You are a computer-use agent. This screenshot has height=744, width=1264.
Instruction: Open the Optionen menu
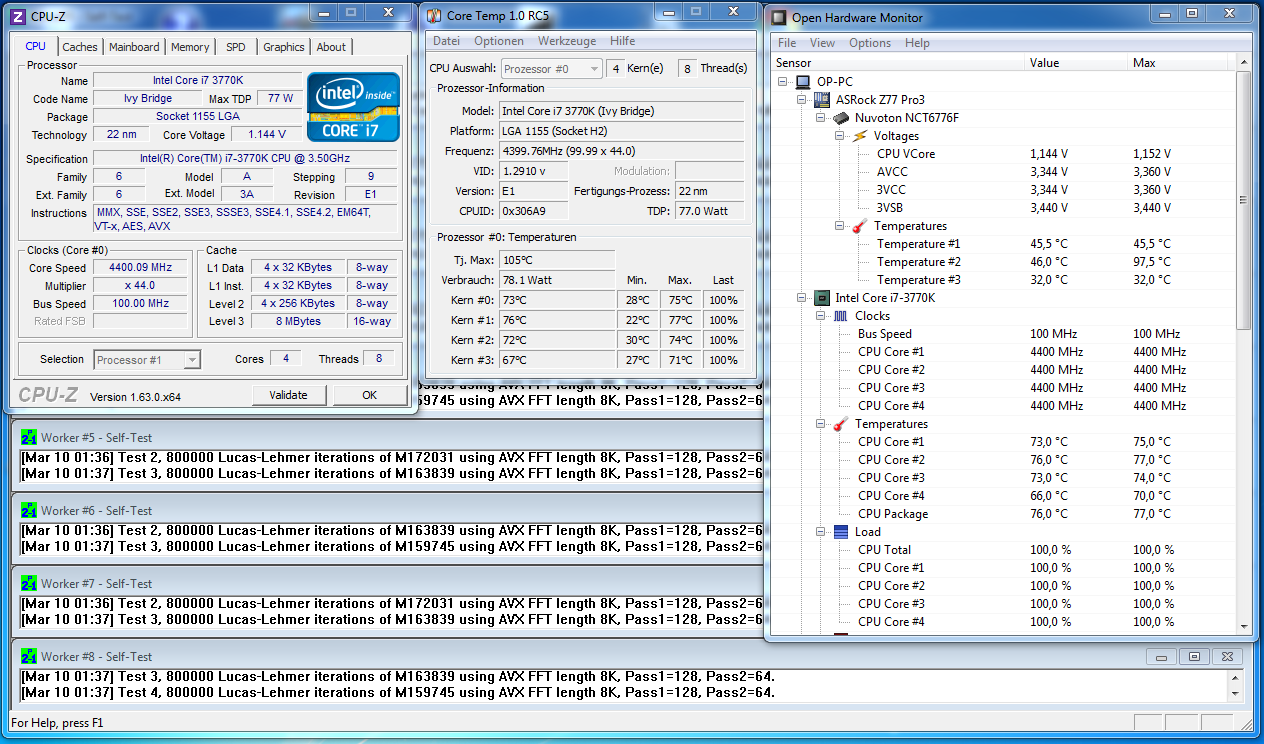[499, 41]
